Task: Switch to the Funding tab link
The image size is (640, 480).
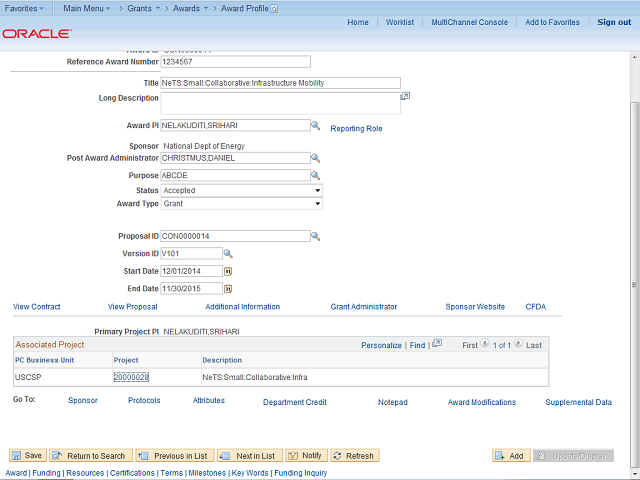Action: coord(46,473)
